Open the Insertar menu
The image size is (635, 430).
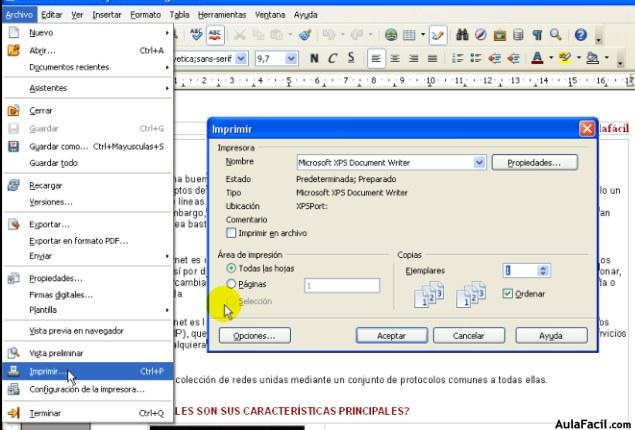pos(107,15)
